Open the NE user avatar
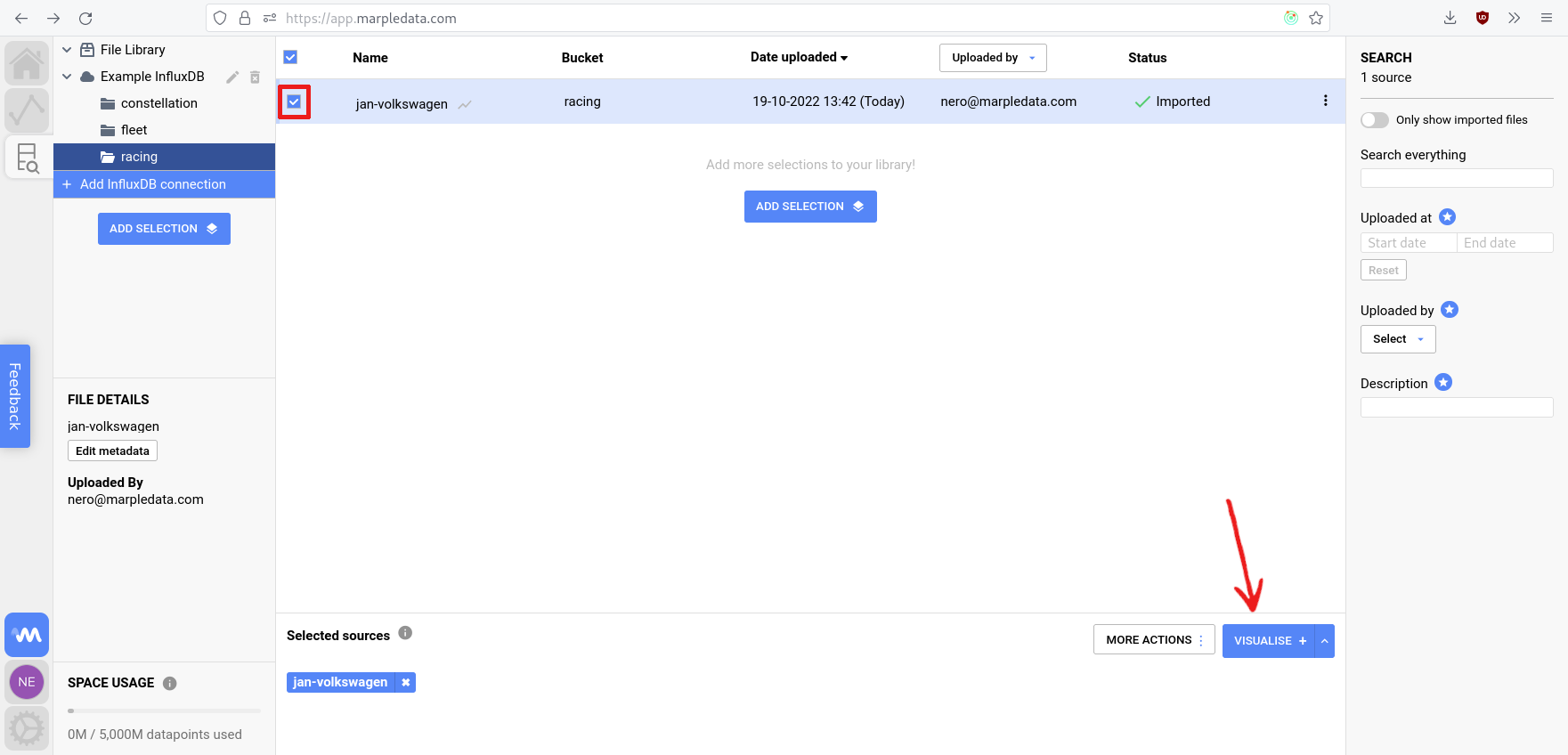 pyautogui.click(x=27, y=682)
